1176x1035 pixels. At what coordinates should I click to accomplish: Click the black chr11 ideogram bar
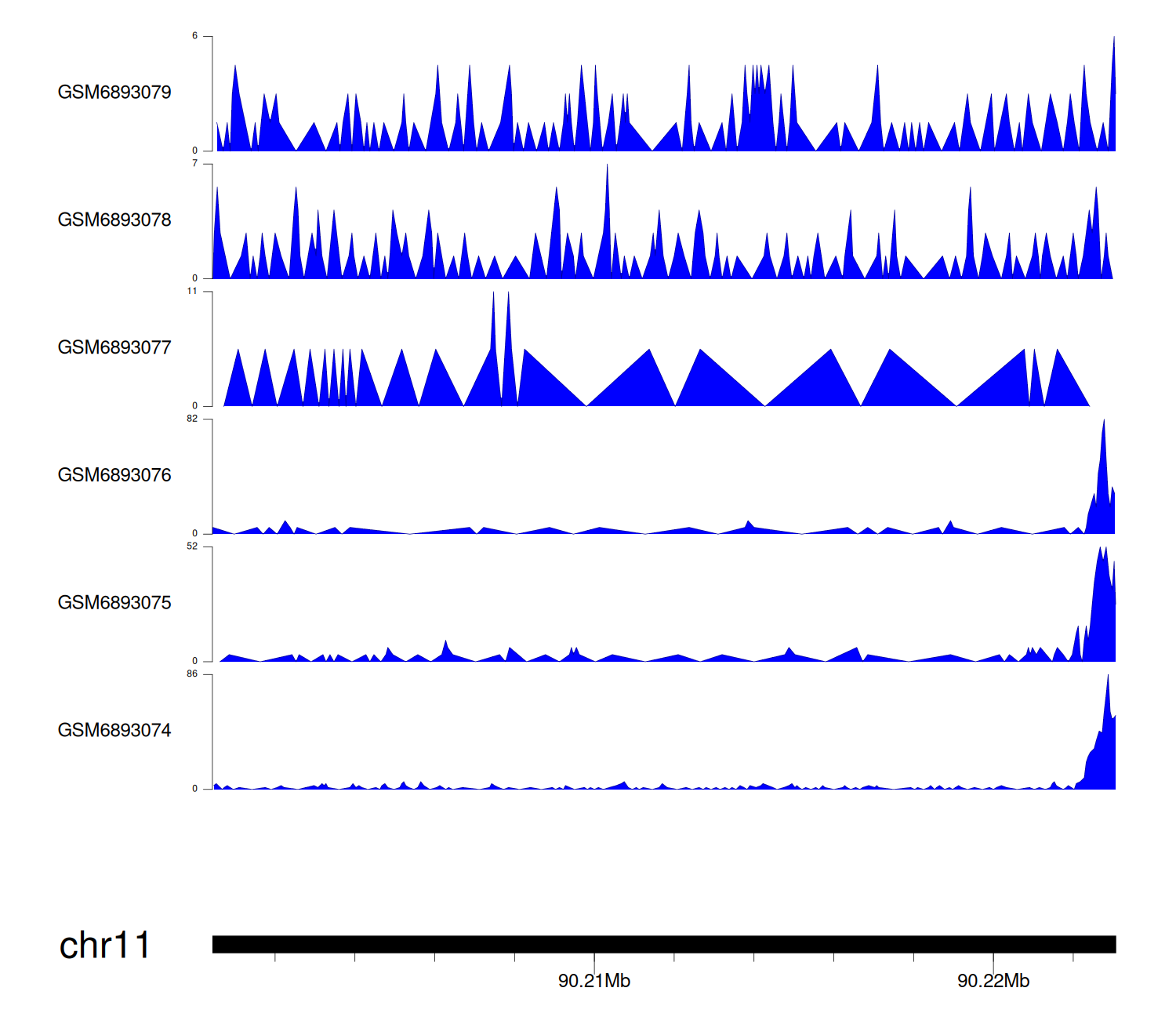point(663,944)
